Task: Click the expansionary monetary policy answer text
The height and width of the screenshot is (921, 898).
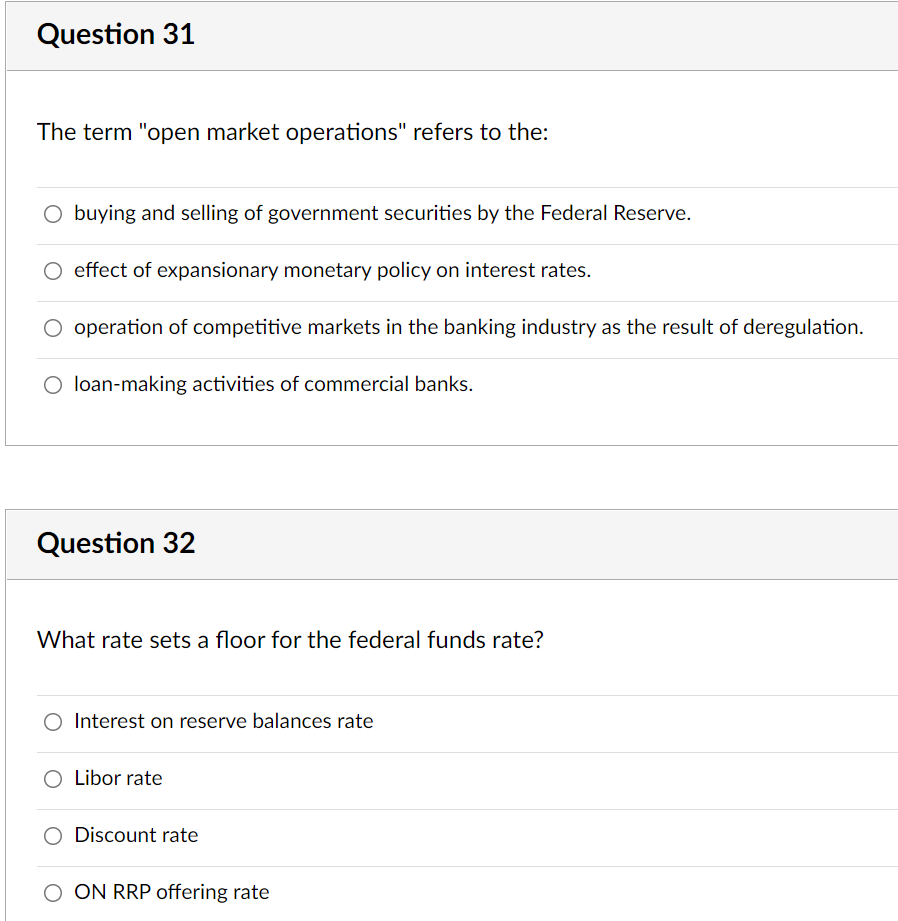Action: point(332,270)
